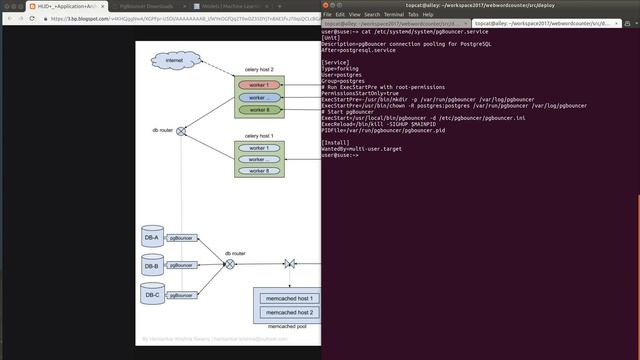The height and width of the screenshot is (360, 640).
Task: Click the last terminal prompt 'user@suse:~>'
Action: 340,156
